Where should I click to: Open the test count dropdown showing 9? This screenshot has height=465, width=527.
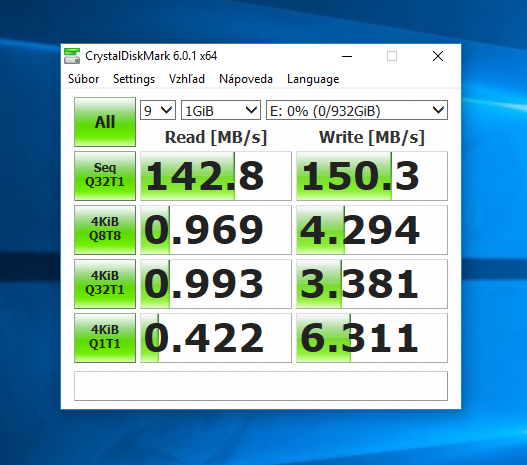(158, 110)
